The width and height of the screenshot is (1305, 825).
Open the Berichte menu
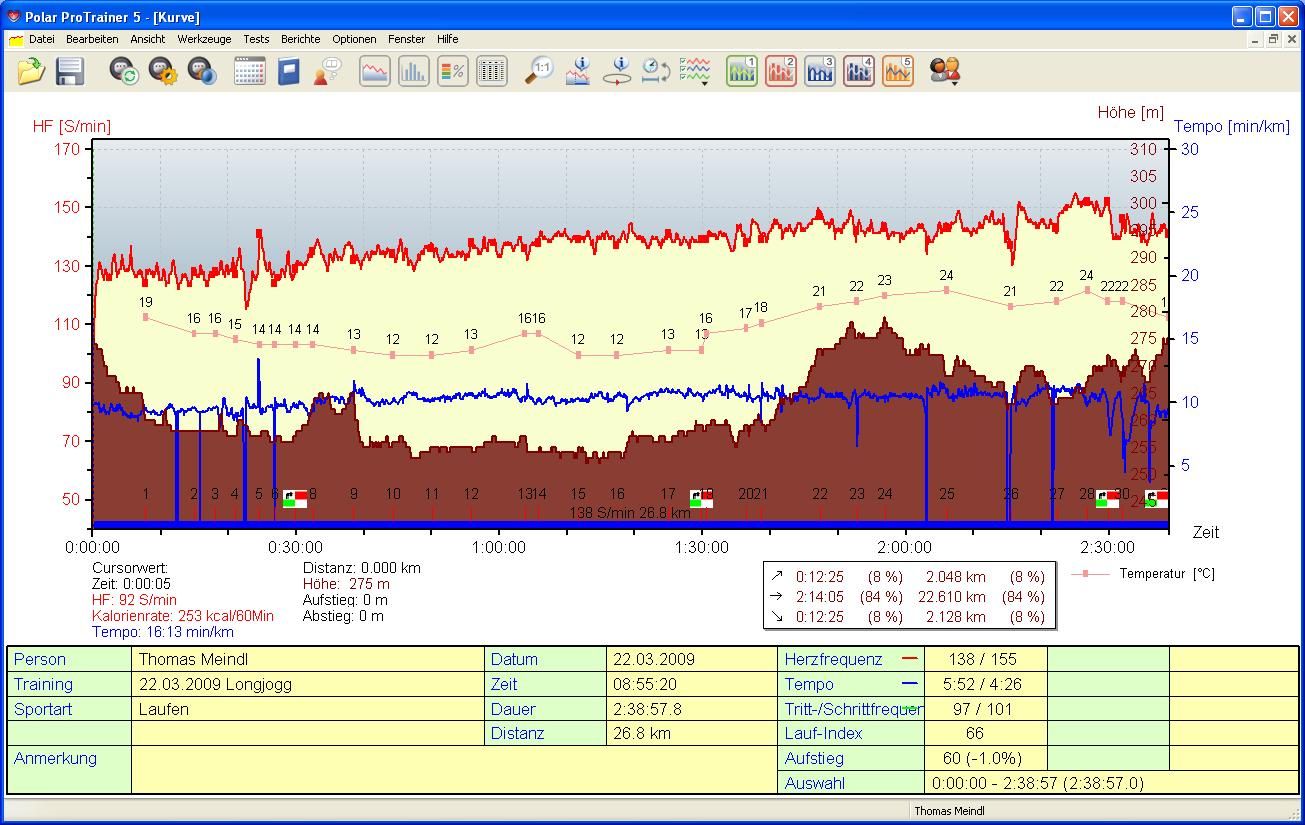pyautogui.click(x=301, y=39)
